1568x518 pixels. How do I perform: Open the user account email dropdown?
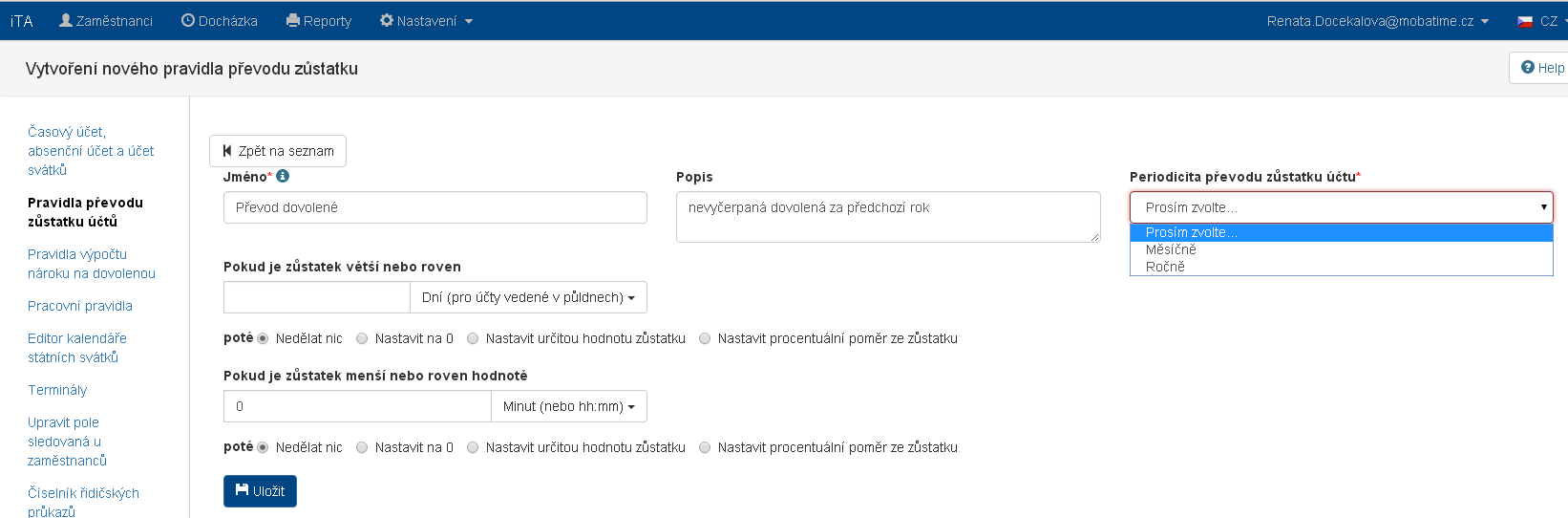pos(1377,21)
